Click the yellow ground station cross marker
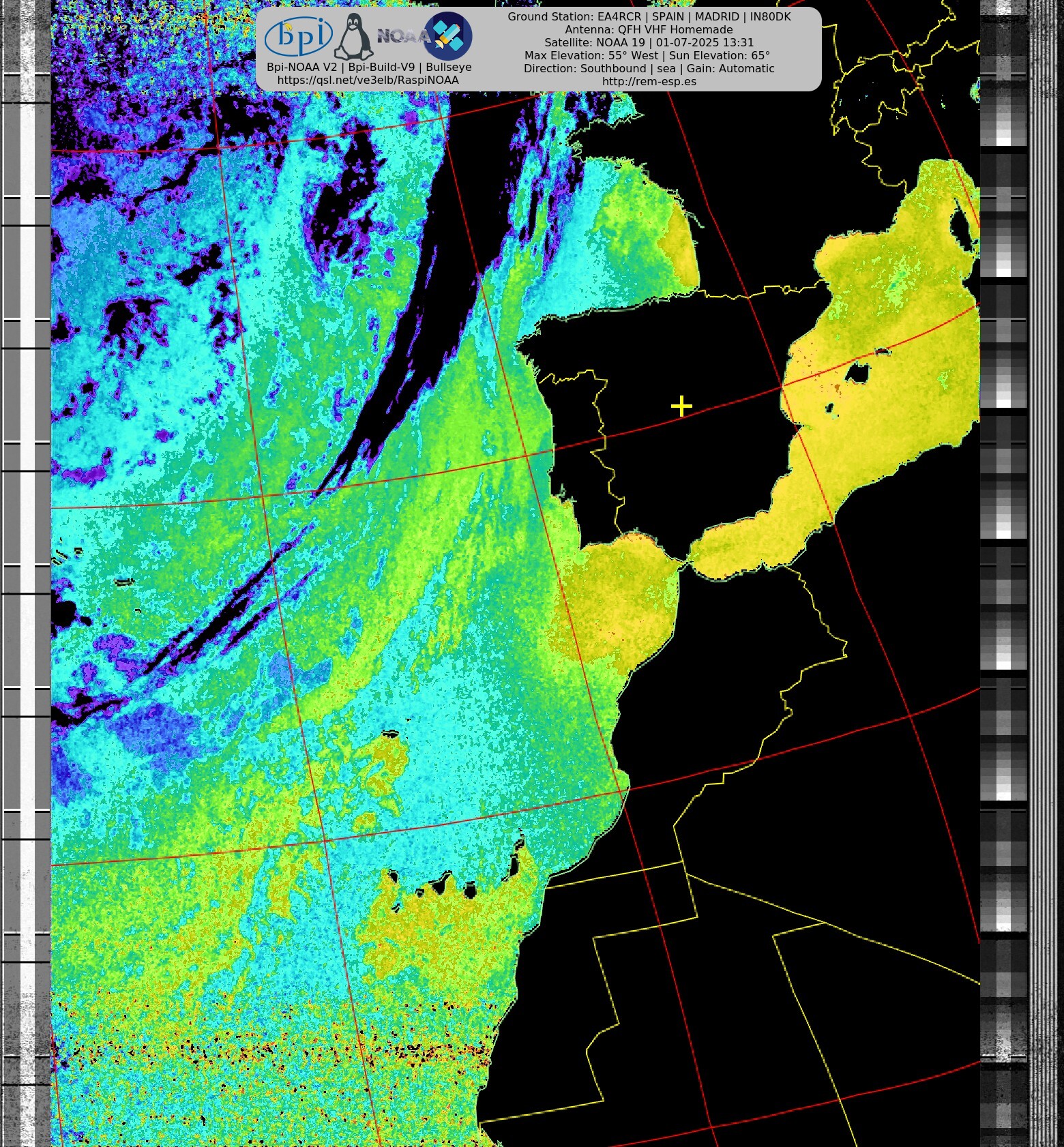 [x=681, y=406]
